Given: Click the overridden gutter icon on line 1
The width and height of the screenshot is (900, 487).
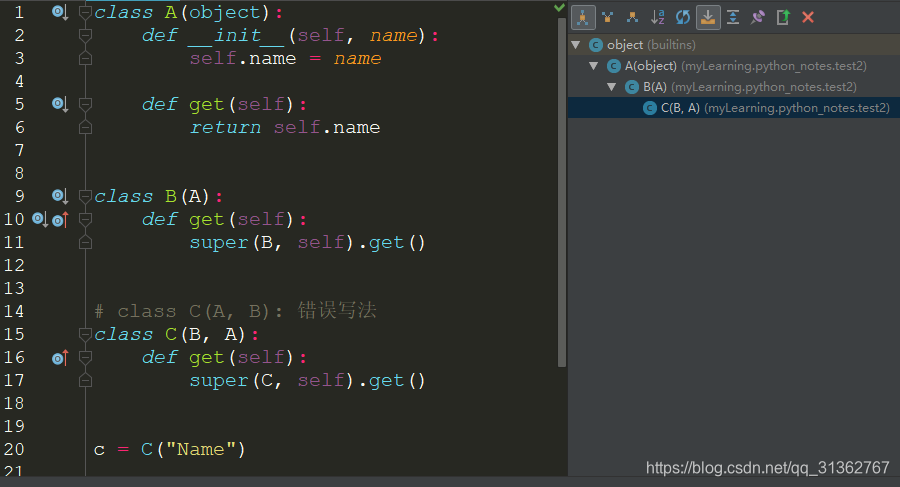Looking at the screenshot, I should (x=59, y=13).
